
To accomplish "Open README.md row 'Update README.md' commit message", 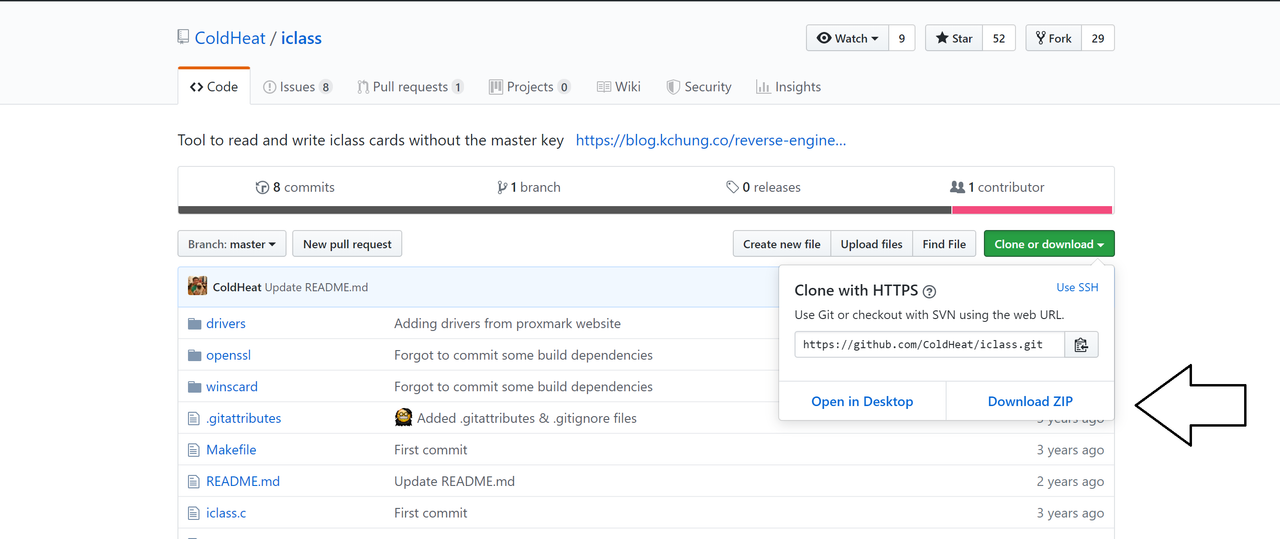I will pos(454,481).
